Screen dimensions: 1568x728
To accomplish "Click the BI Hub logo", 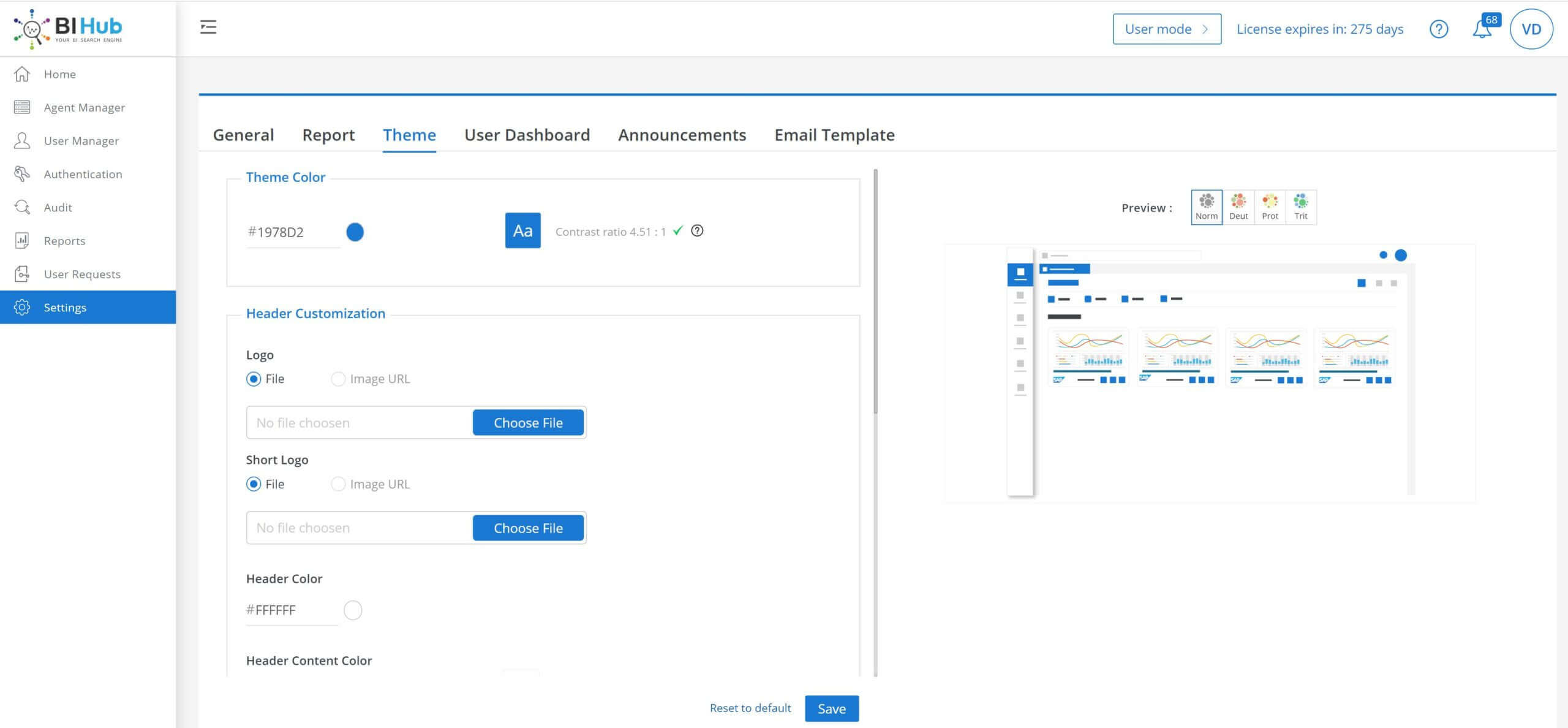I will 68,29.
